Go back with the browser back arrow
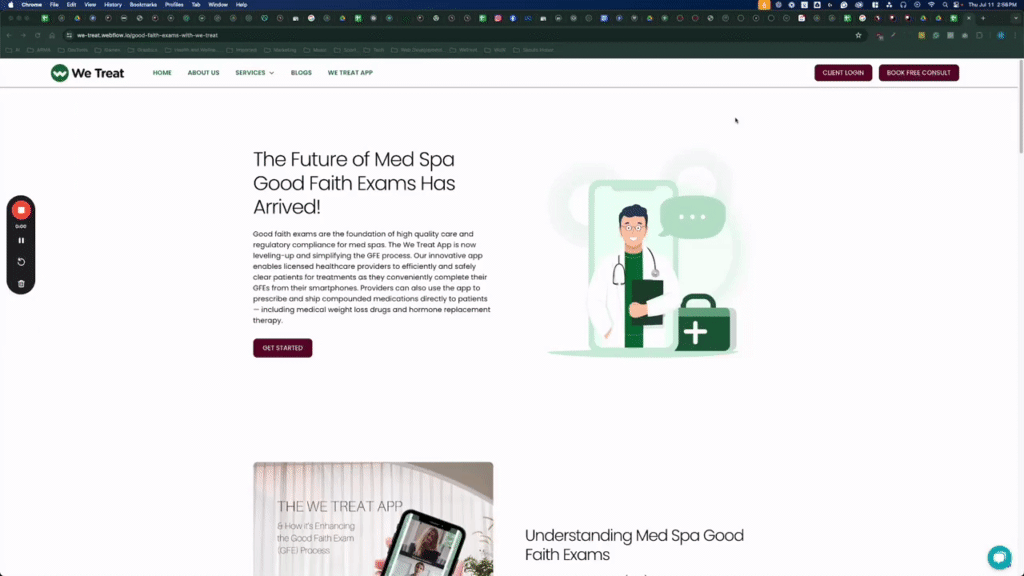The width and height of the screenshot is (1024, 576). coord(9,35)
